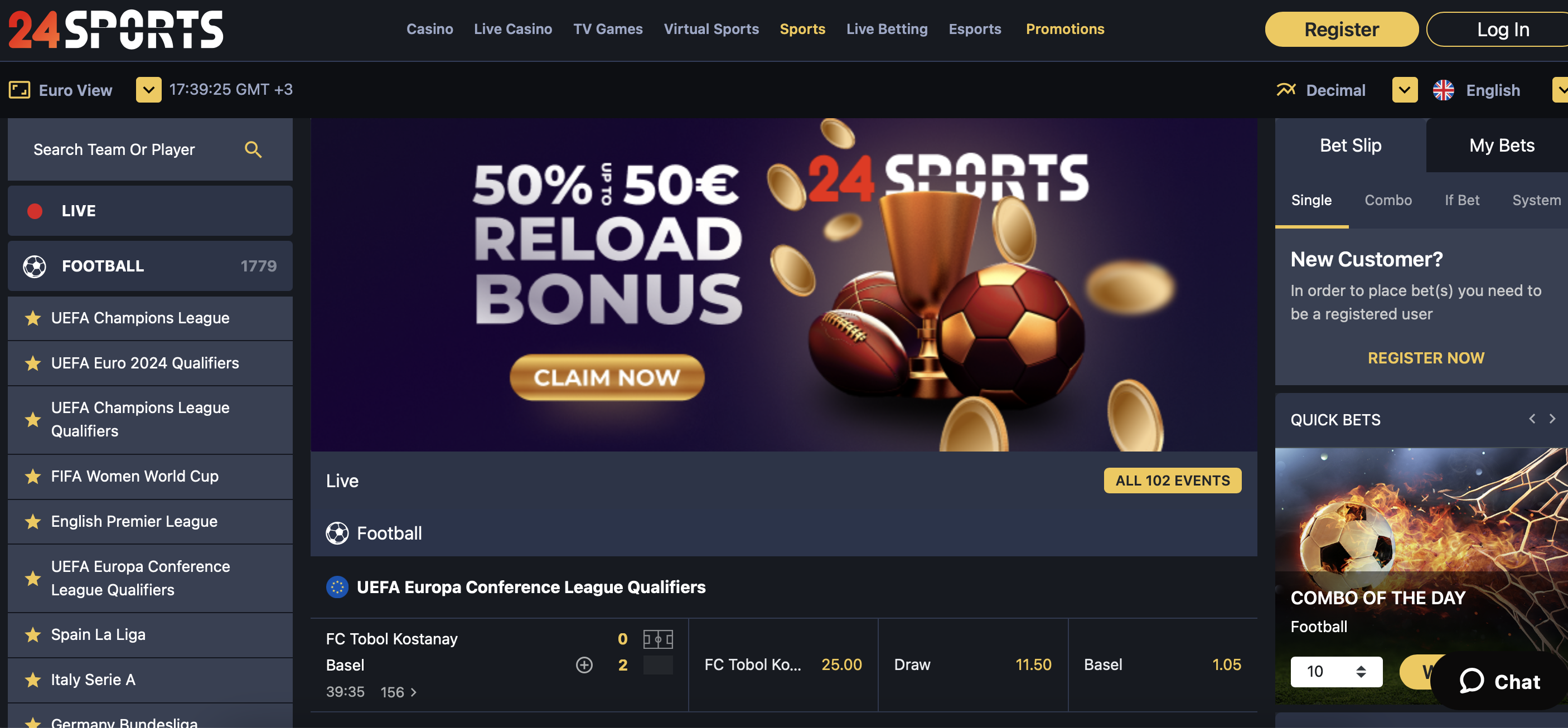The height and width of the screenshot is (728, 1568).
Task: Open the pitch tracker icon for Tobol match
Action: (x=658, y=639)
